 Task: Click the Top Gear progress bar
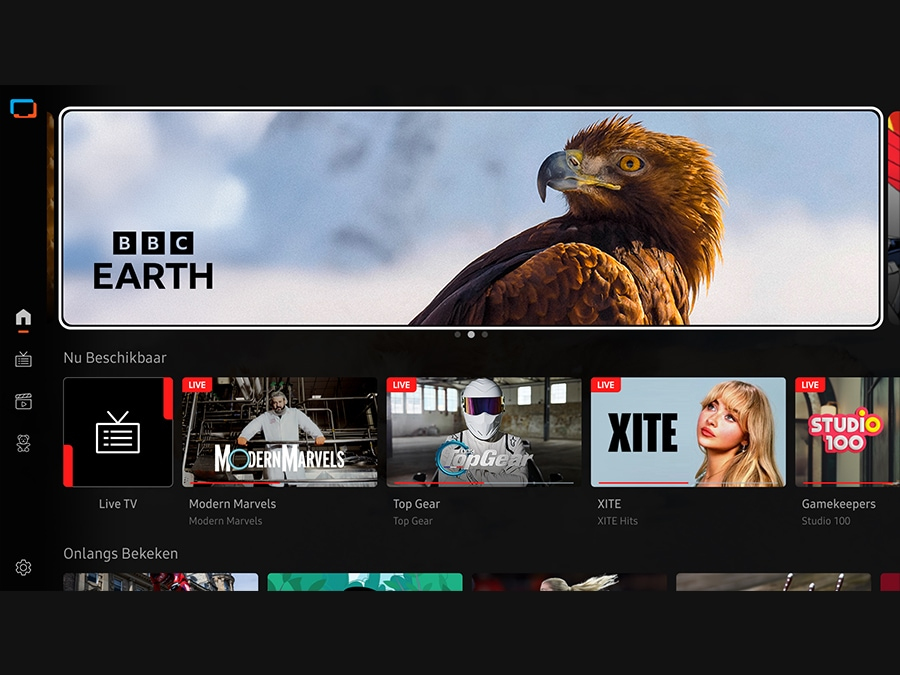click(x=484, y=483)
